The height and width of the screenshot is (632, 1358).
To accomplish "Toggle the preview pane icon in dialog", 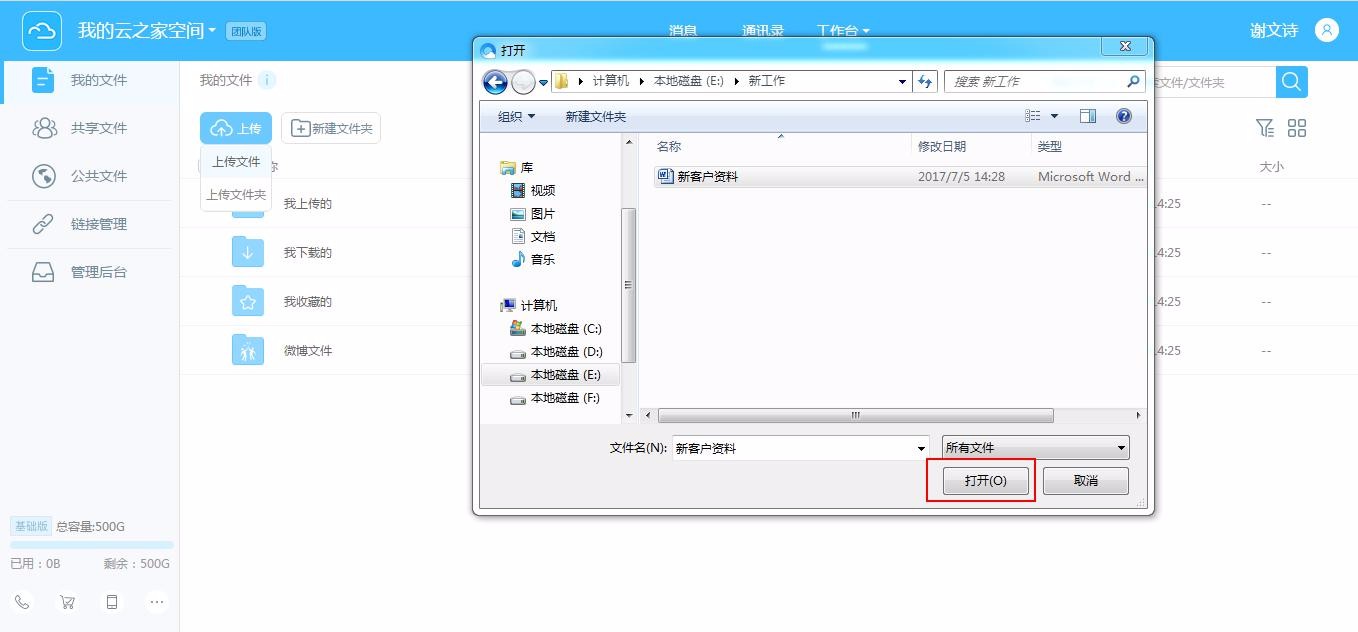I will (1087, 116).
